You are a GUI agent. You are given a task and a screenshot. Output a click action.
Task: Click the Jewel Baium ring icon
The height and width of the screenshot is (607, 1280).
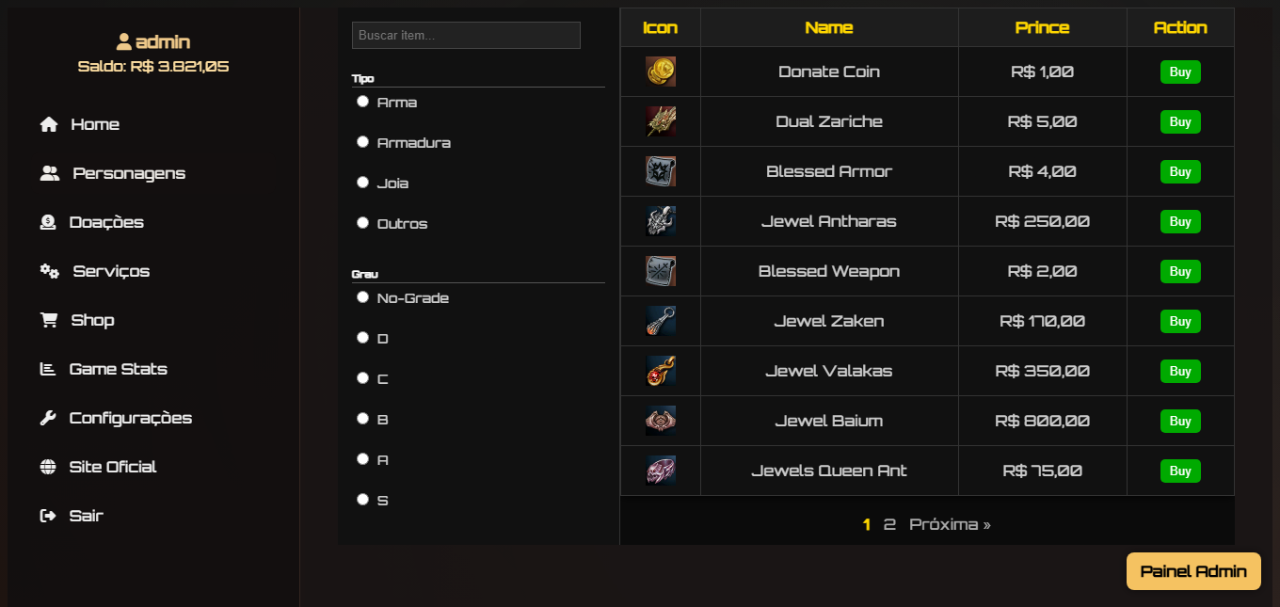click(660, 421)
